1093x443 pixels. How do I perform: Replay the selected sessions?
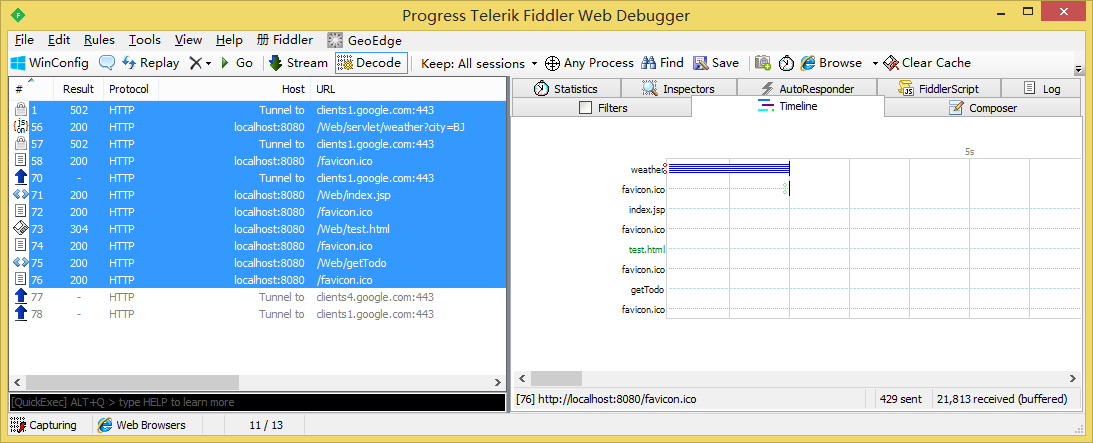[151, 63]
